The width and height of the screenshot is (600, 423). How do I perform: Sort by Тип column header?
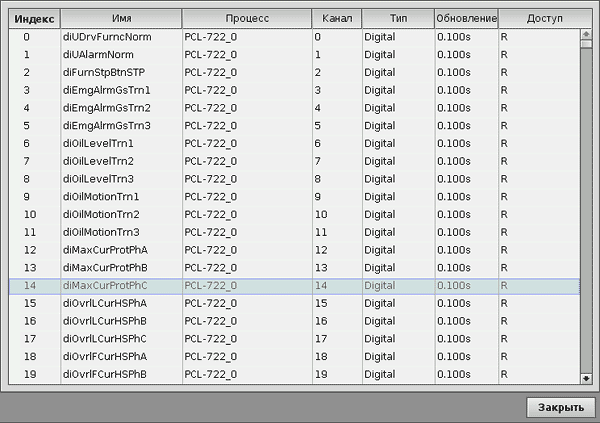tap(398, 19)
